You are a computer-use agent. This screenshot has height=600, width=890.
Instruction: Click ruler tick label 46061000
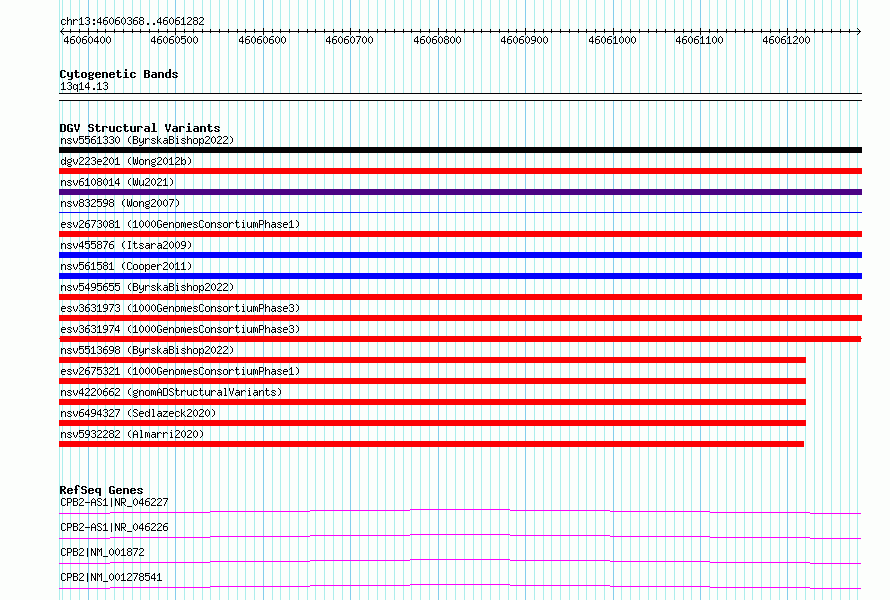click(x=612, y=40)
